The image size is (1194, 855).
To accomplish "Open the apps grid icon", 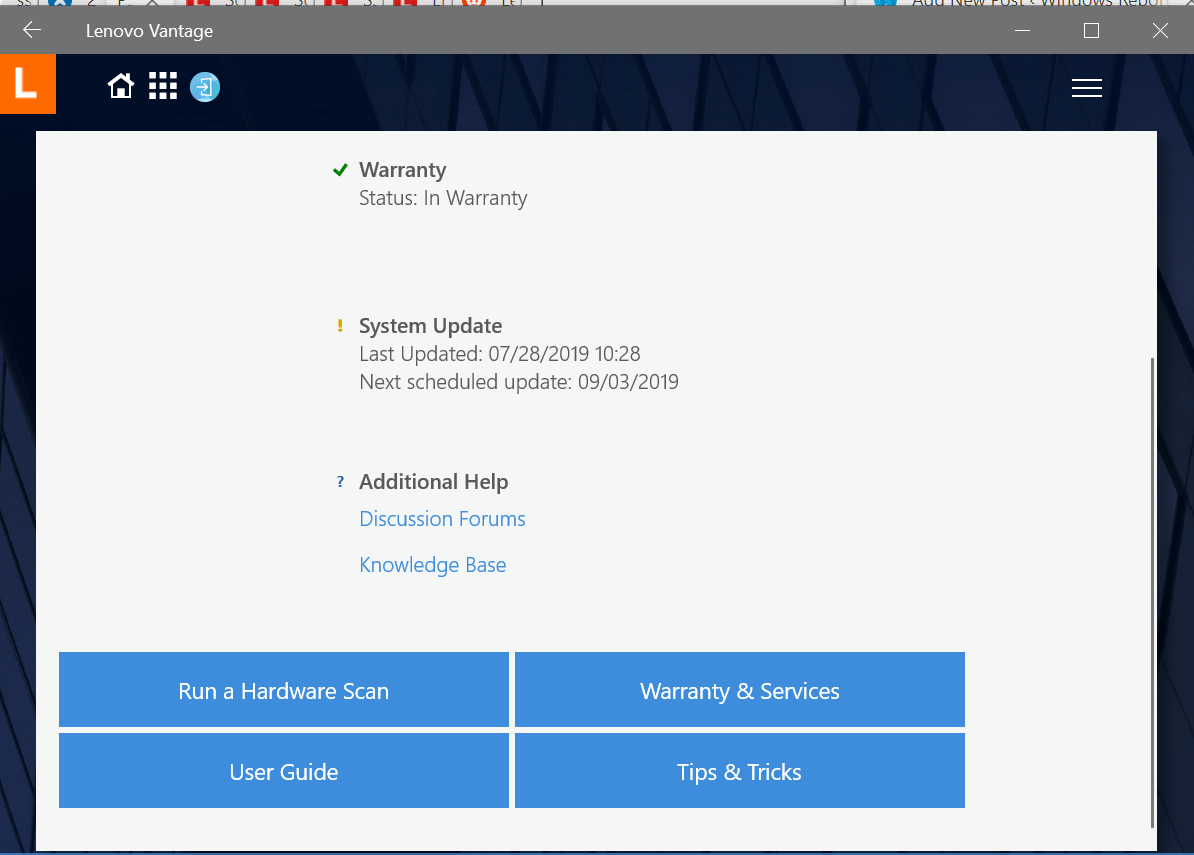I will [x=162, y=86].
